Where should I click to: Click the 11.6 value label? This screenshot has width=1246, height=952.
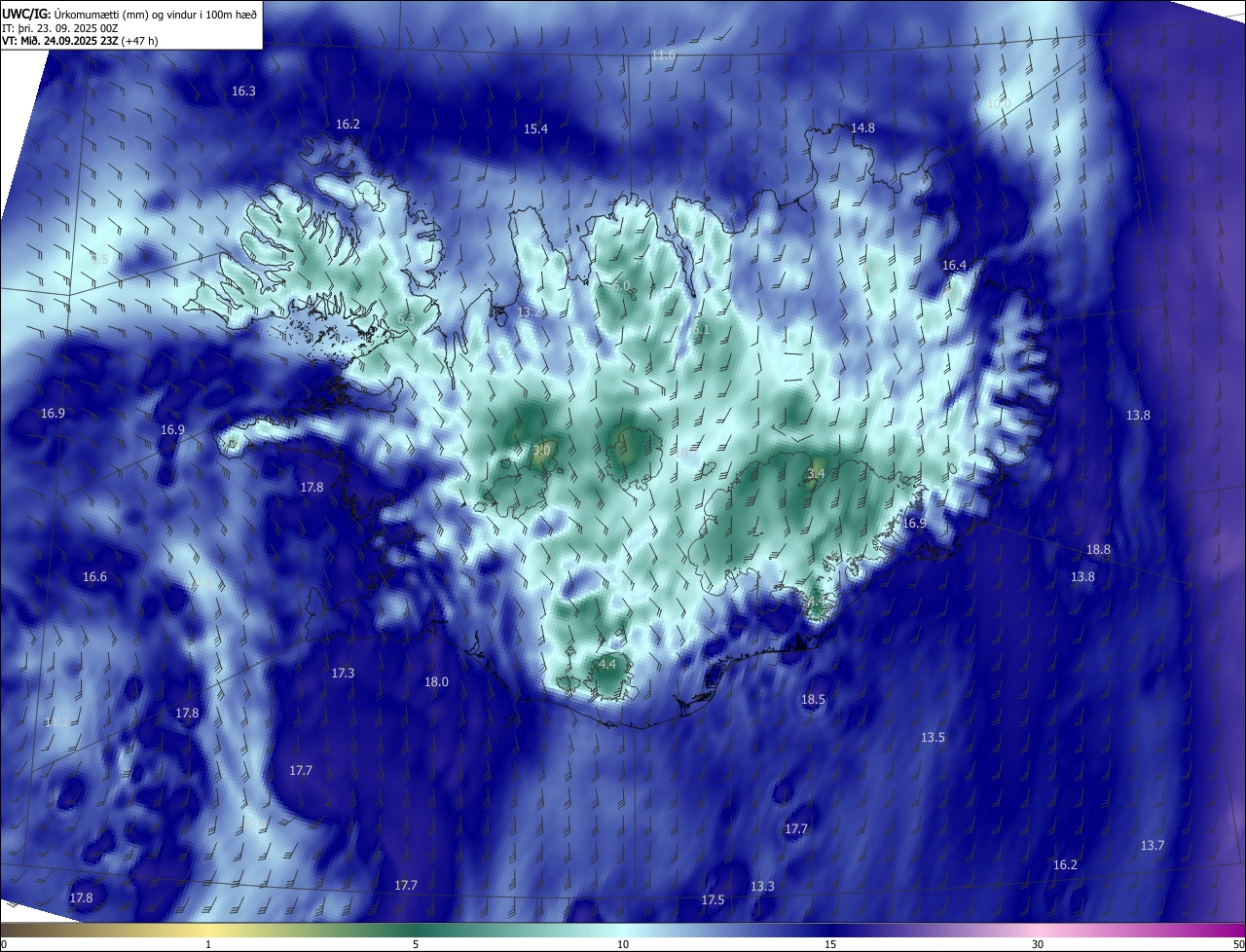pyautogui.click(x=663, y=55)
